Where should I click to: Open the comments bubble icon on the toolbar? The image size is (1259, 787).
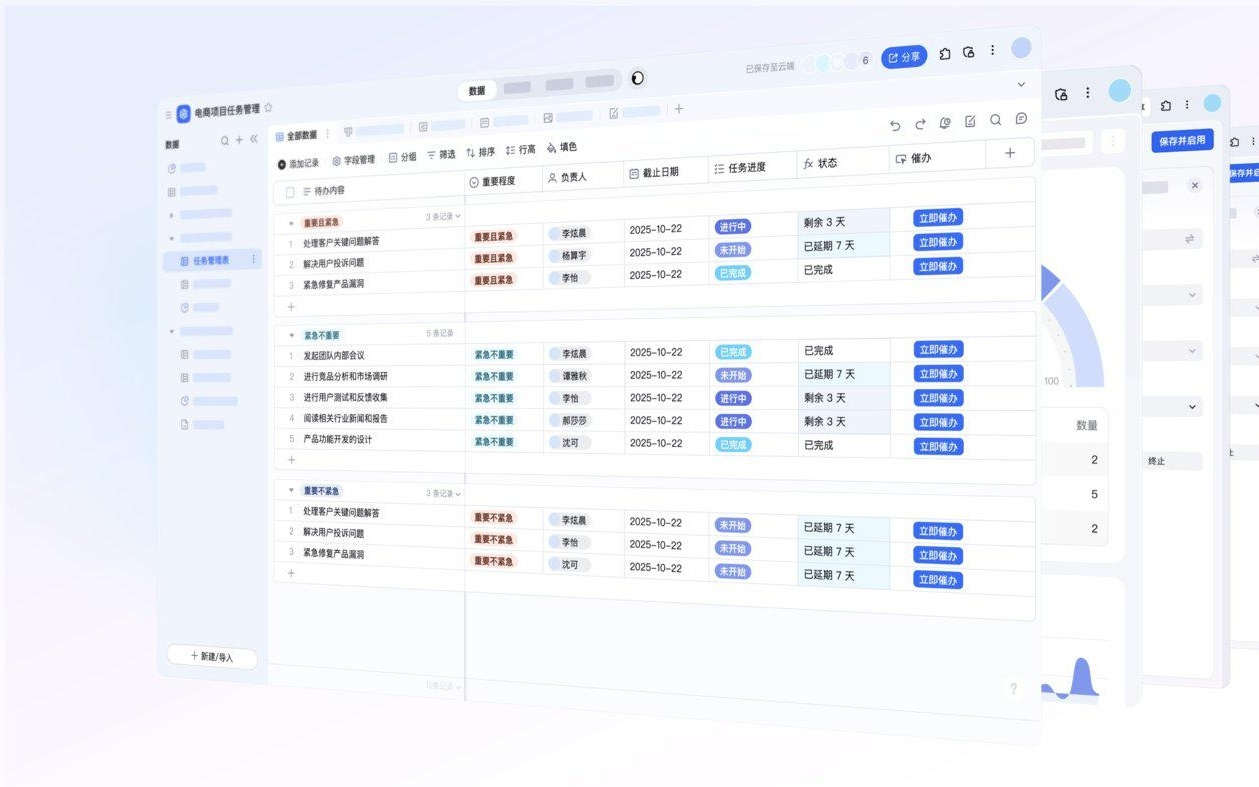[1021, 119]
